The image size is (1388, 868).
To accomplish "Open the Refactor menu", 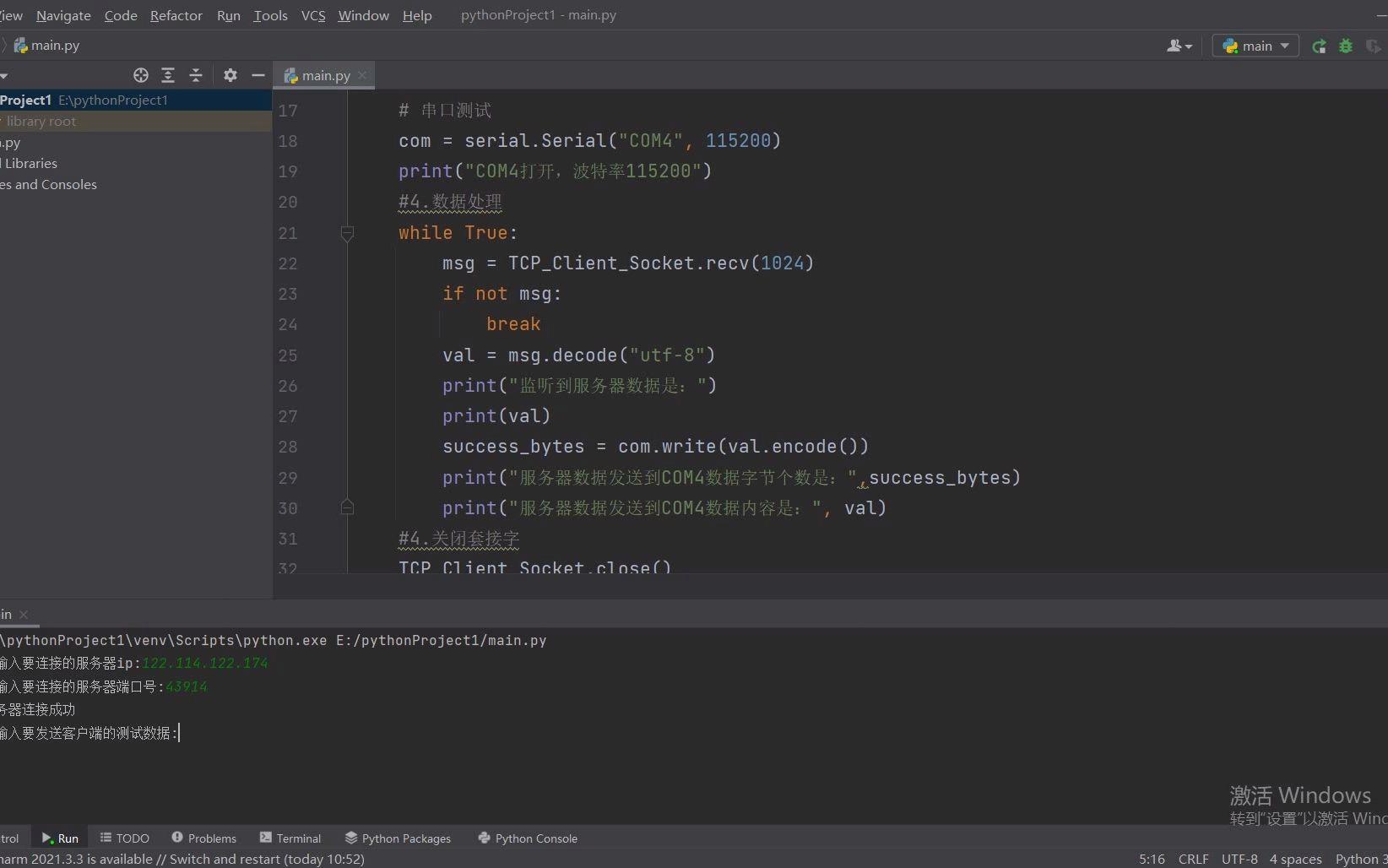I will (x=176, y=15).
